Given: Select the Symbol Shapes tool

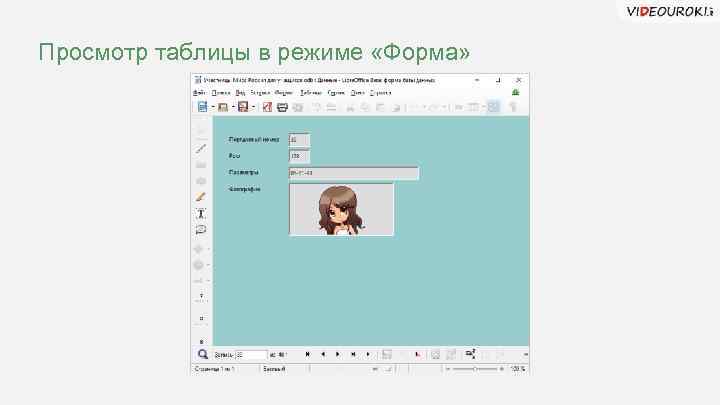Looking at the screenshot, I should (x=199, y=265).
